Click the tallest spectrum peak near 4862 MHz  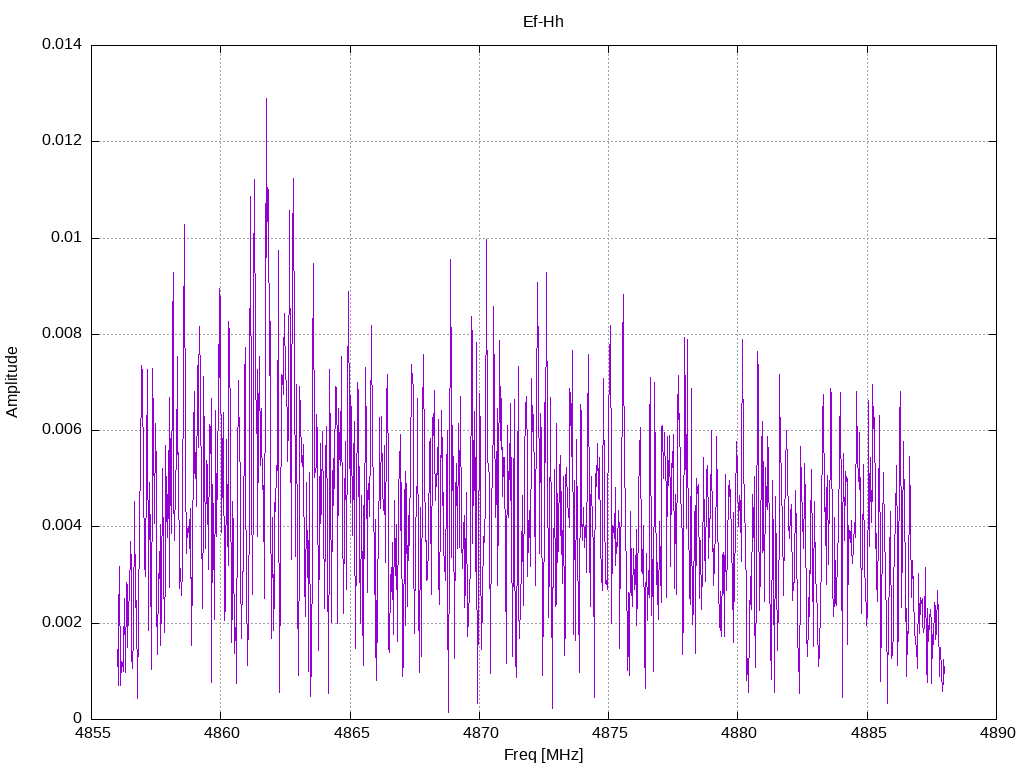(x=266, y=99)
